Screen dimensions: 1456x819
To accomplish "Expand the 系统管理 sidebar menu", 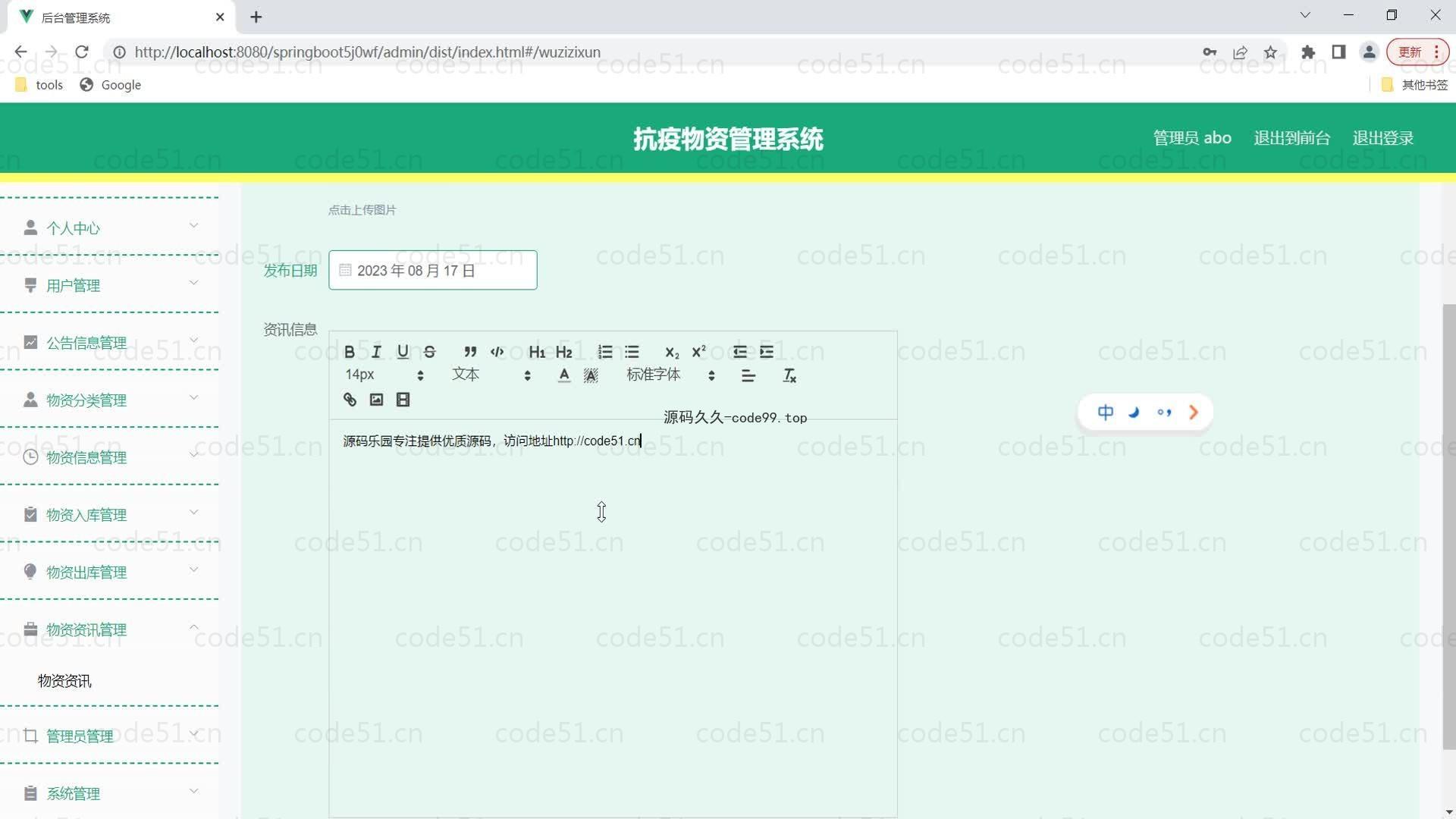I will (110, 793).
